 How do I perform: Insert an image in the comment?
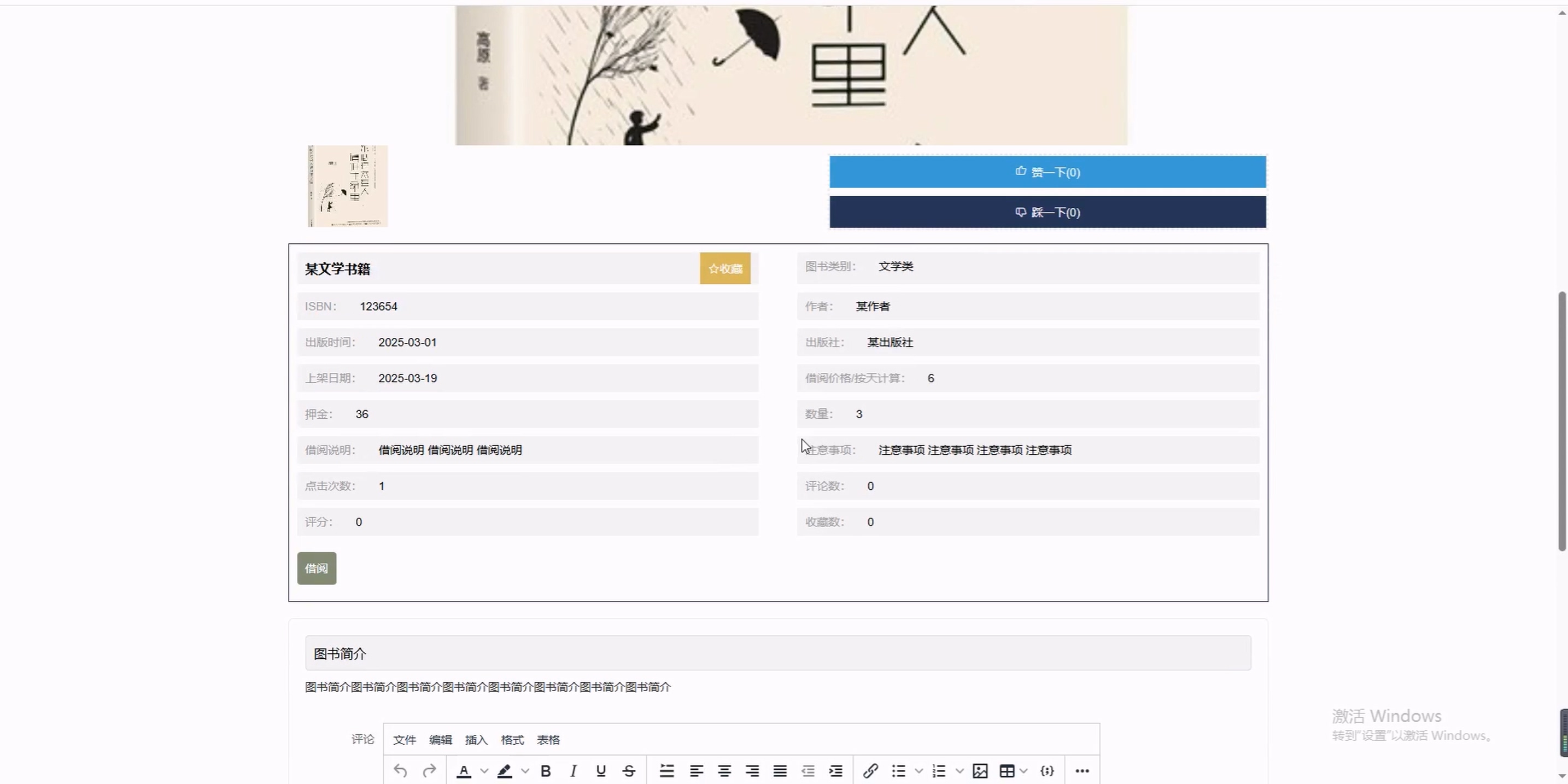[x=980, y=771]
